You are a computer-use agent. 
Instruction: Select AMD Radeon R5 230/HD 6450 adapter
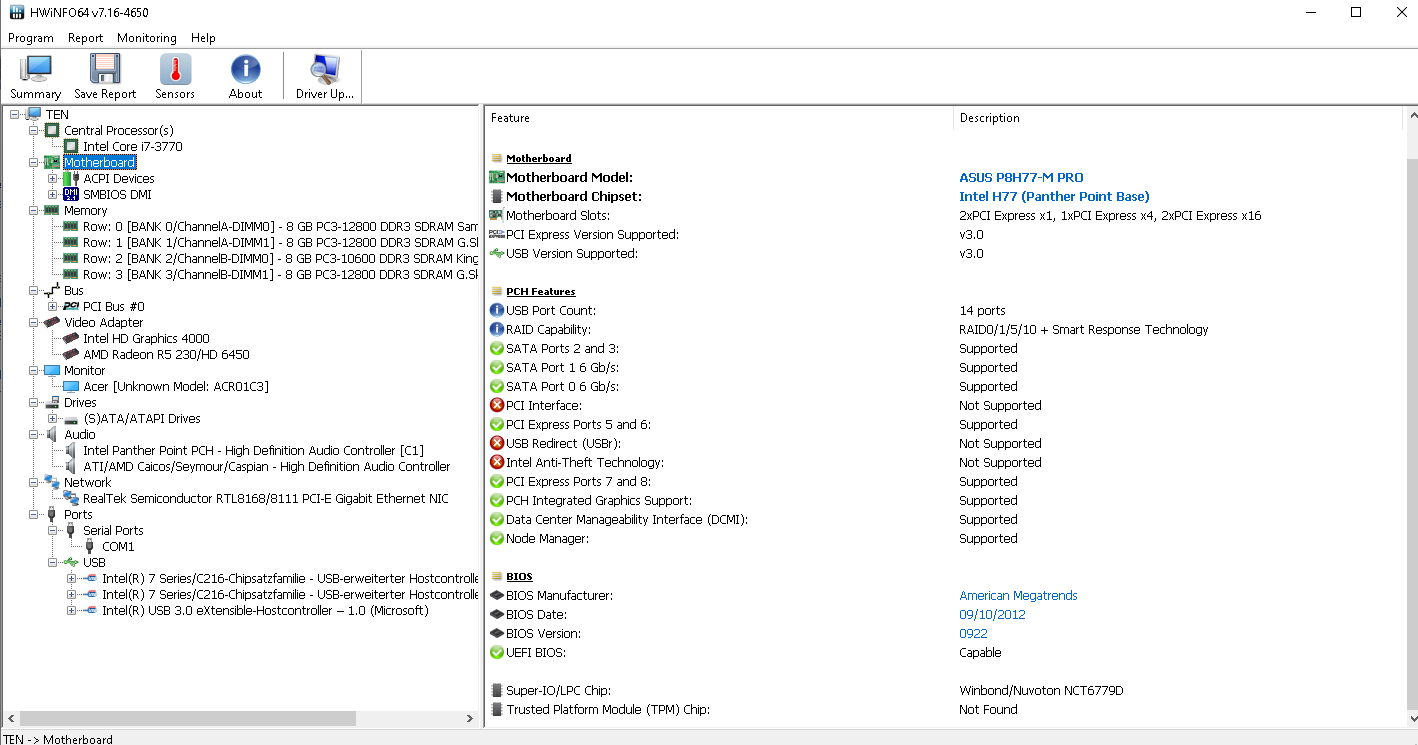point(166,355)
